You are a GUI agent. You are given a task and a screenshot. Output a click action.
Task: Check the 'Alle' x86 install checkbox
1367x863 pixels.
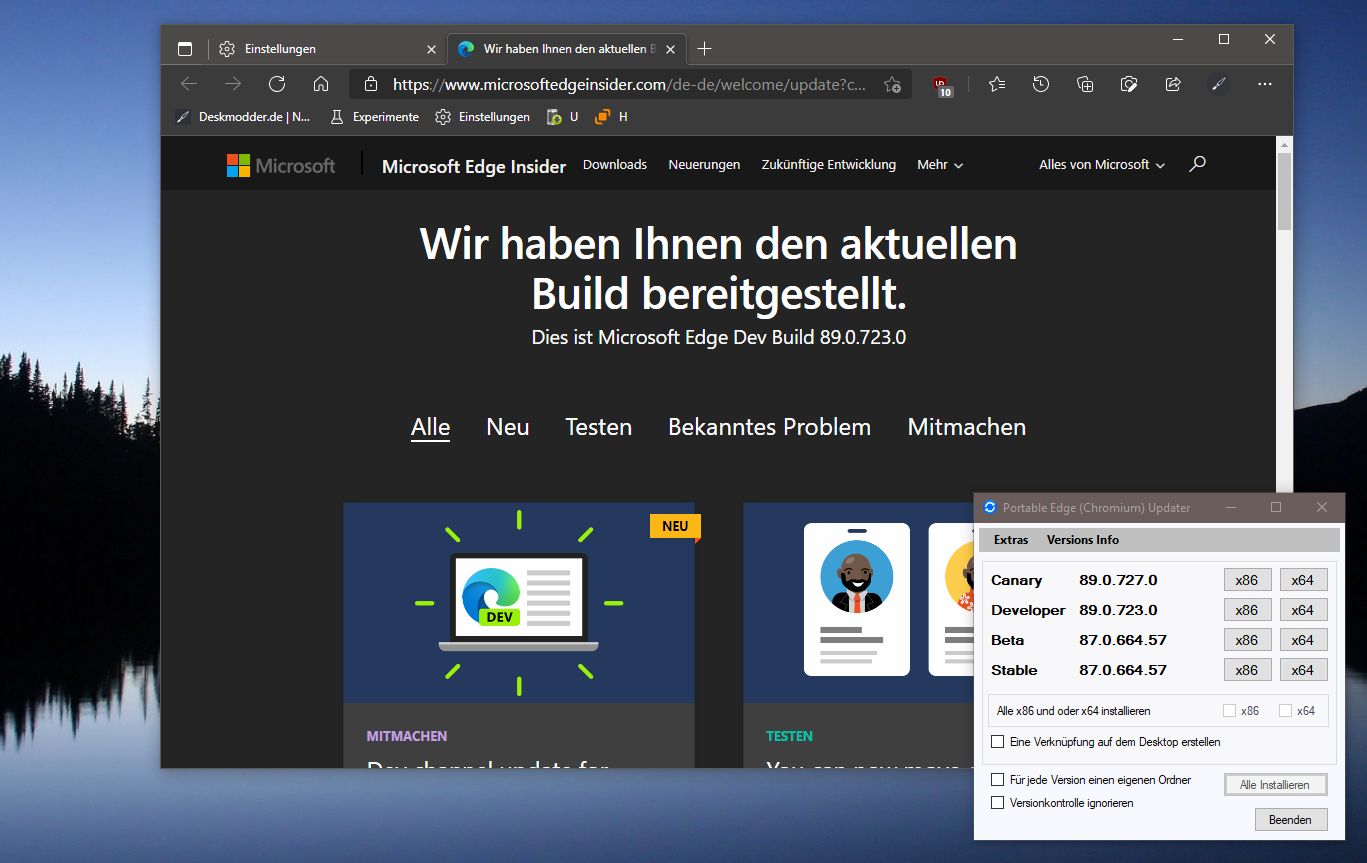pos(1230,711)
